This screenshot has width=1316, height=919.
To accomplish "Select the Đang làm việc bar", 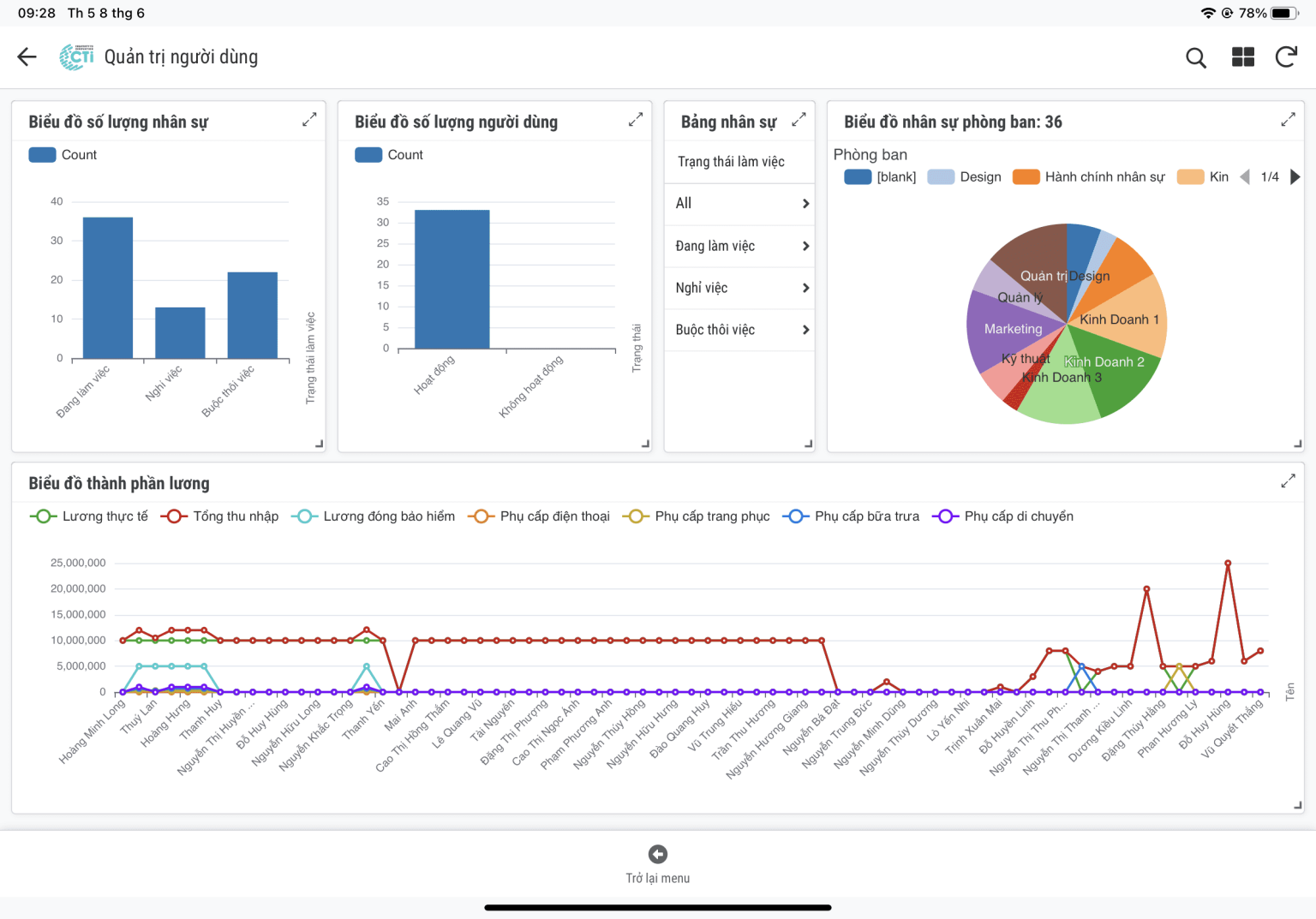I will 108,288.
